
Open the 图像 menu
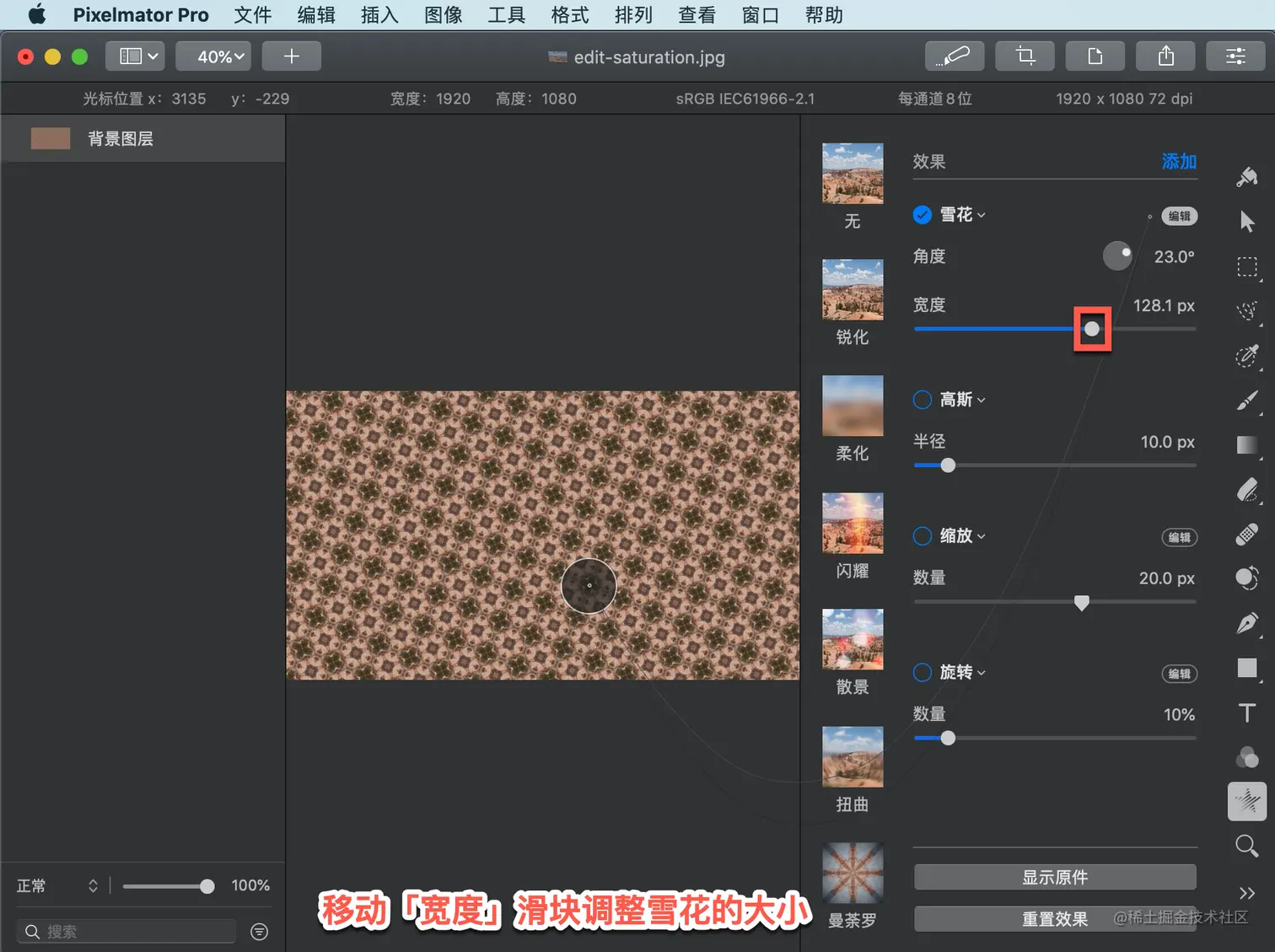444,14
